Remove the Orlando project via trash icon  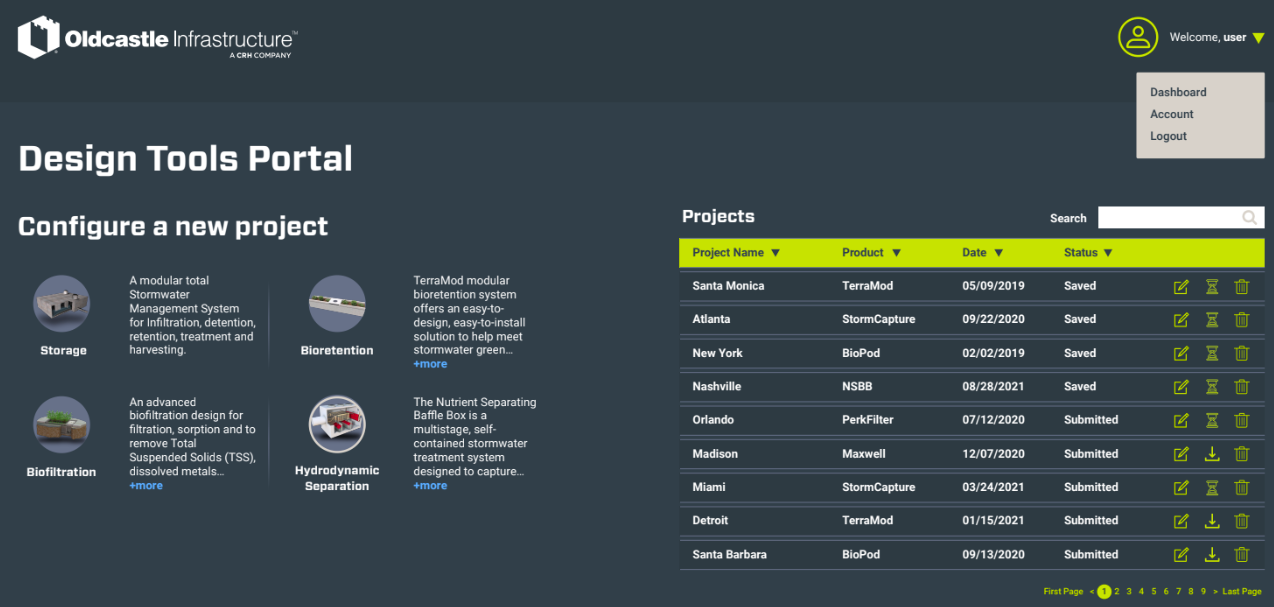tap(1242, 421)
